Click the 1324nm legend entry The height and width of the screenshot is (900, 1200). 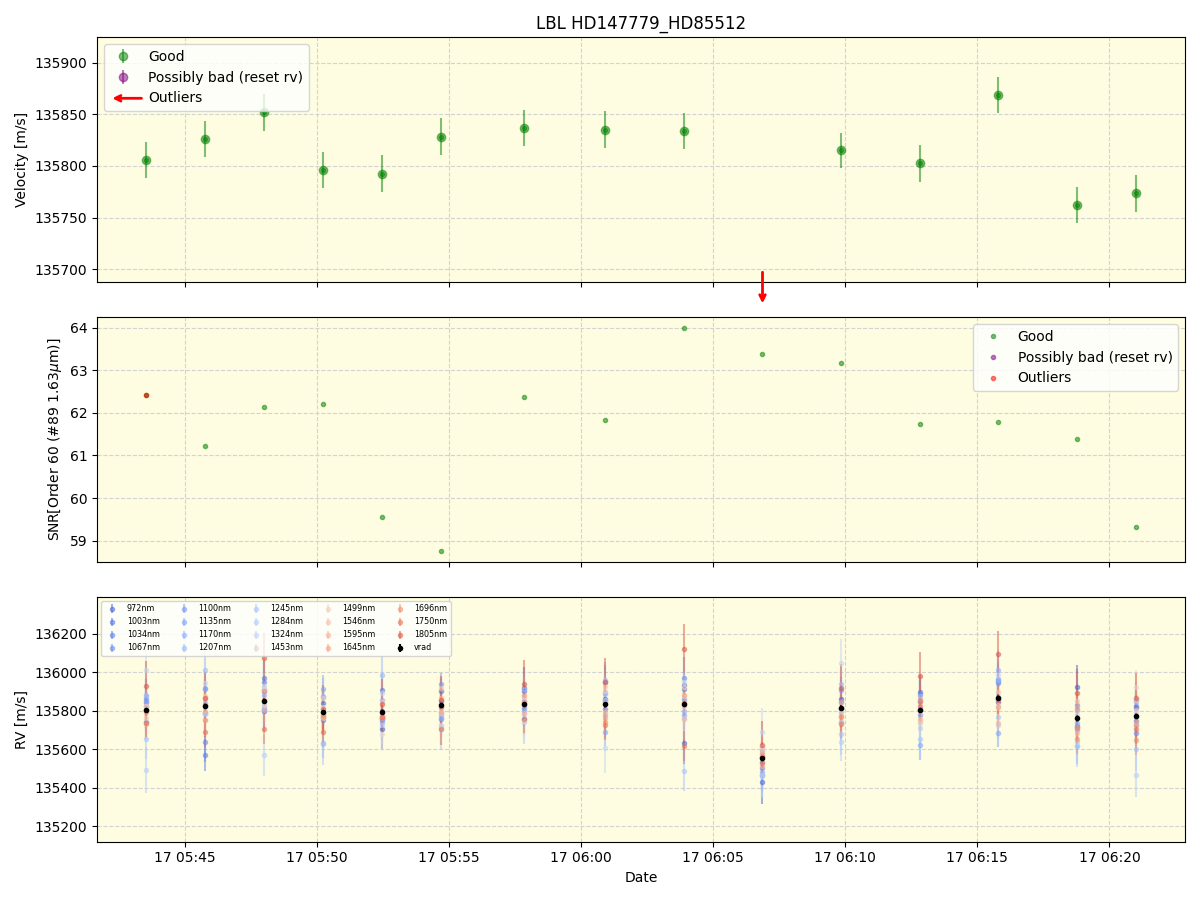pyautogui.click(x=278, y=634)
